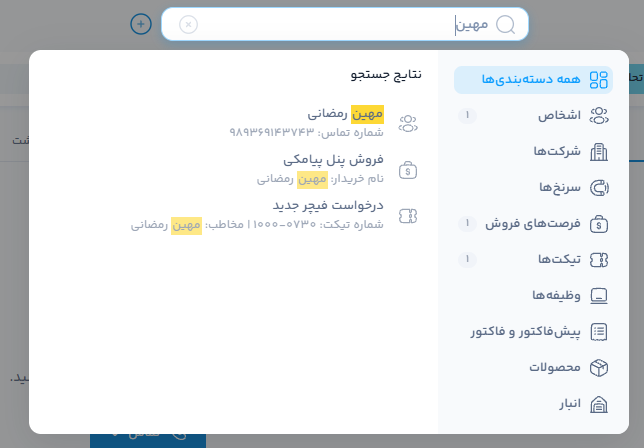Click the grid icon of همه دسته‌بندی‌ها
Image resolution: width=644 pixels, height=448 pixels.
pyautogui.click(x=598, y=80)
